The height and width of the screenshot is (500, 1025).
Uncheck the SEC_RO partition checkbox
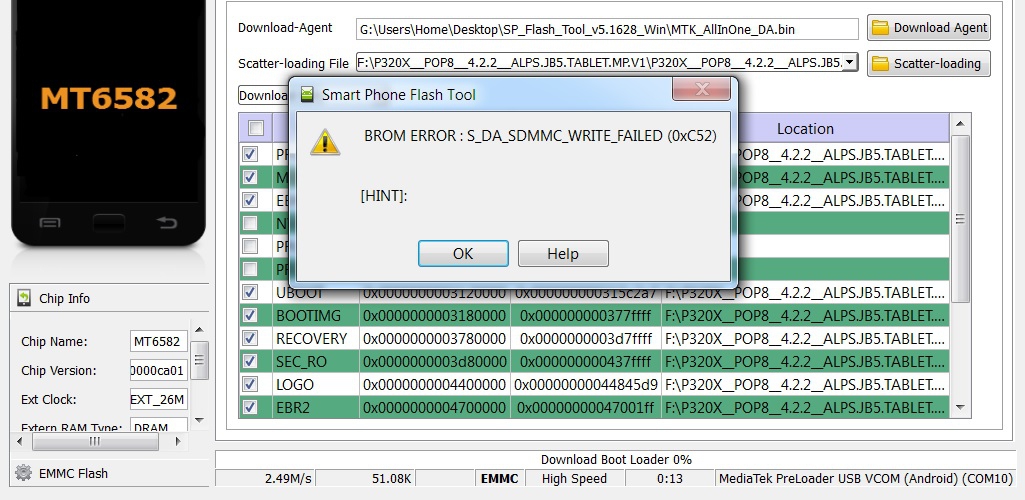[x=250, y=361]
